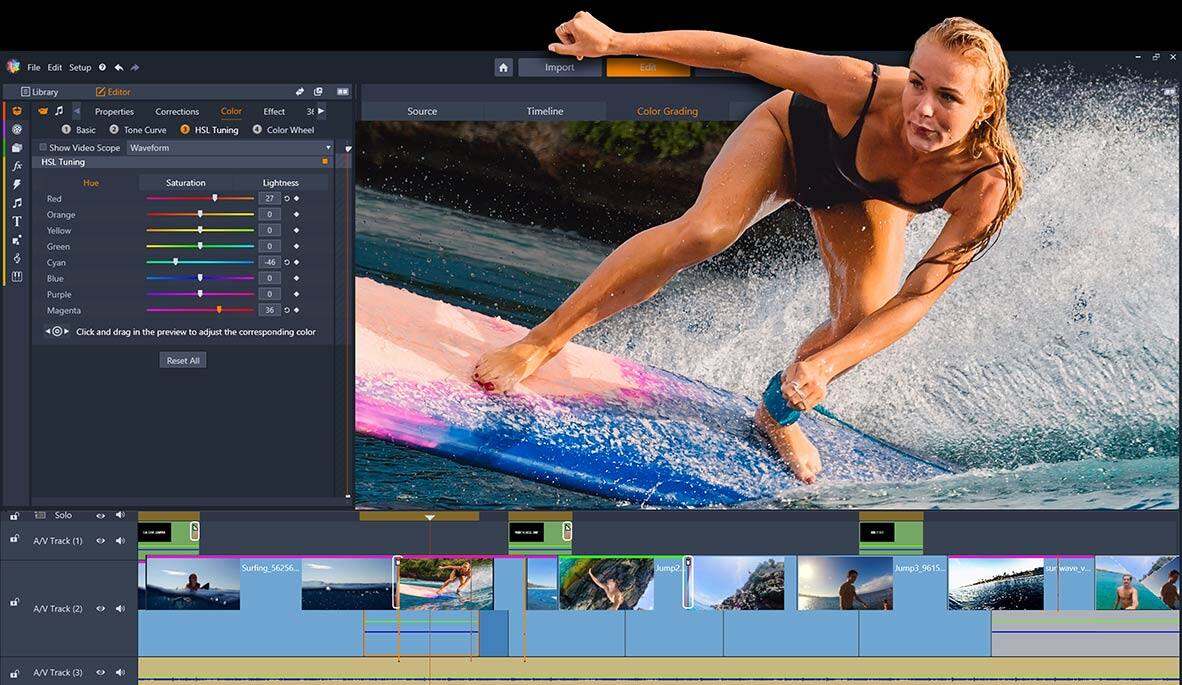Open the lightning bolt transitions sidebar icon
Screen dimensions: 1182x685
pos(17,184)
